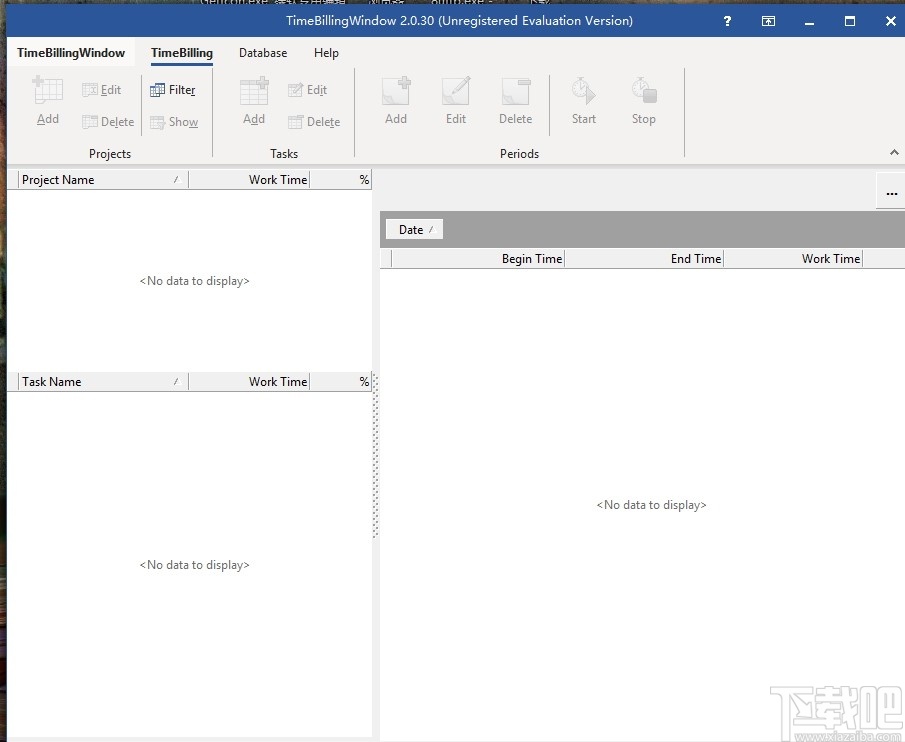Click Work Time header in the periods grid

click(x=793, y=258)
